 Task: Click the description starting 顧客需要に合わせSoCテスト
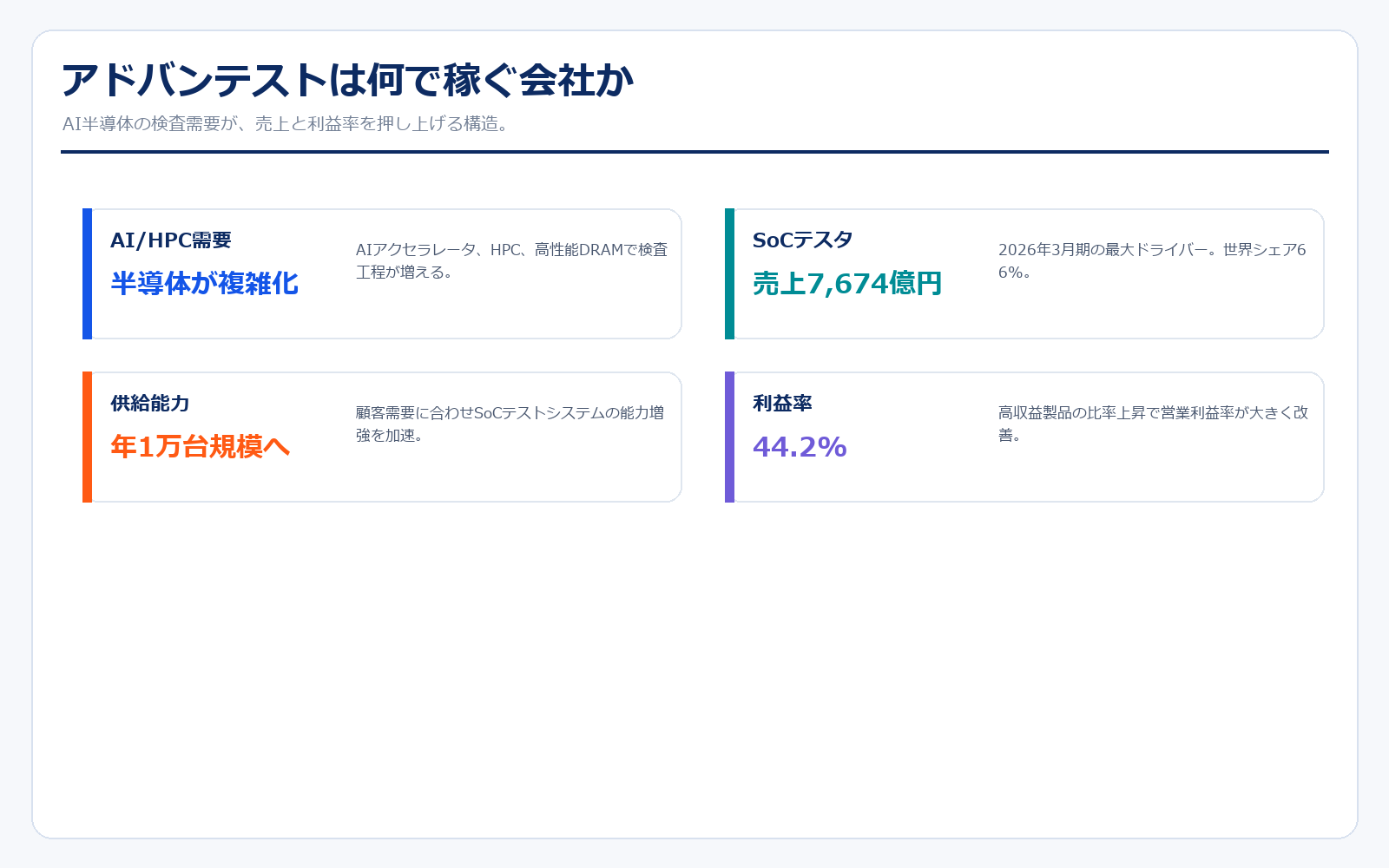pyautogui.click(x=510, y=424)
